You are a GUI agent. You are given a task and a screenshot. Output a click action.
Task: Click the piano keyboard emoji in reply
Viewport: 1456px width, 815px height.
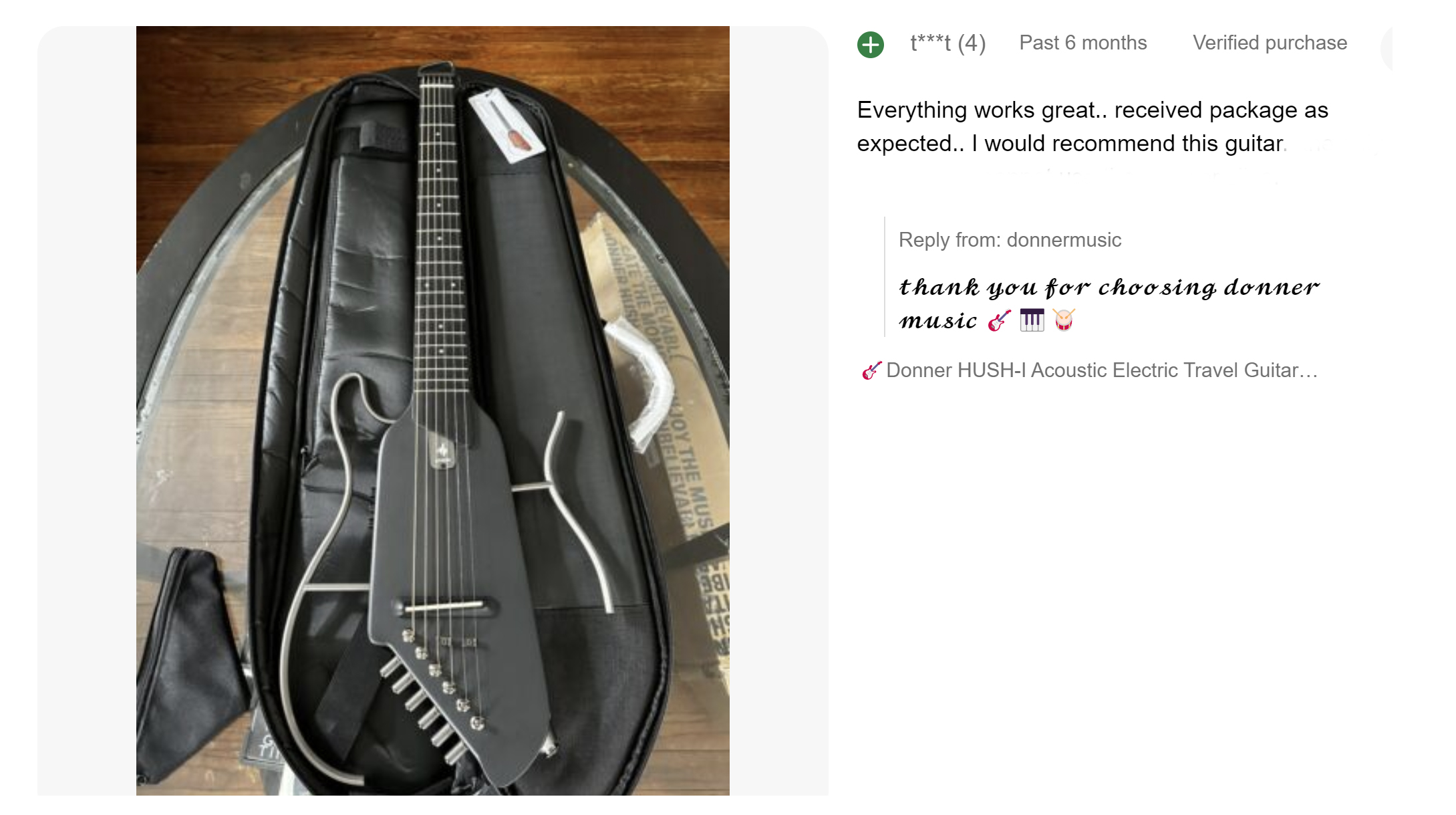pyautogui.click(x=1032, y=320)
